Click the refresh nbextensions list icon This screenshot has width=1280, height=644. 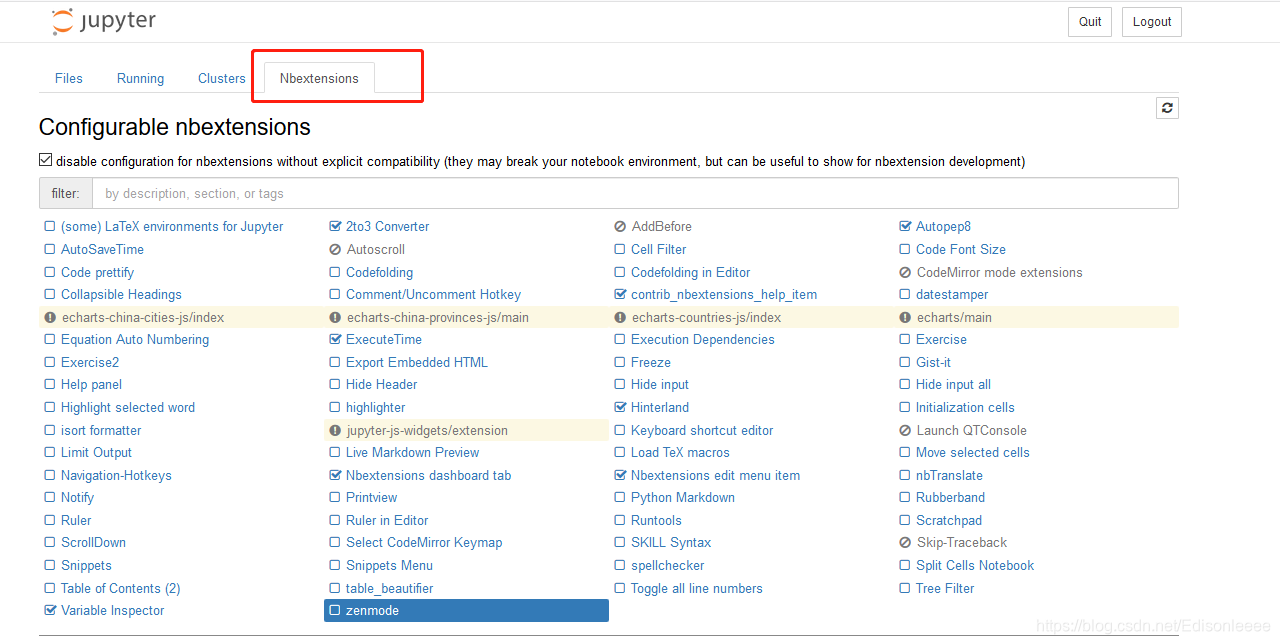(1167, 108)
